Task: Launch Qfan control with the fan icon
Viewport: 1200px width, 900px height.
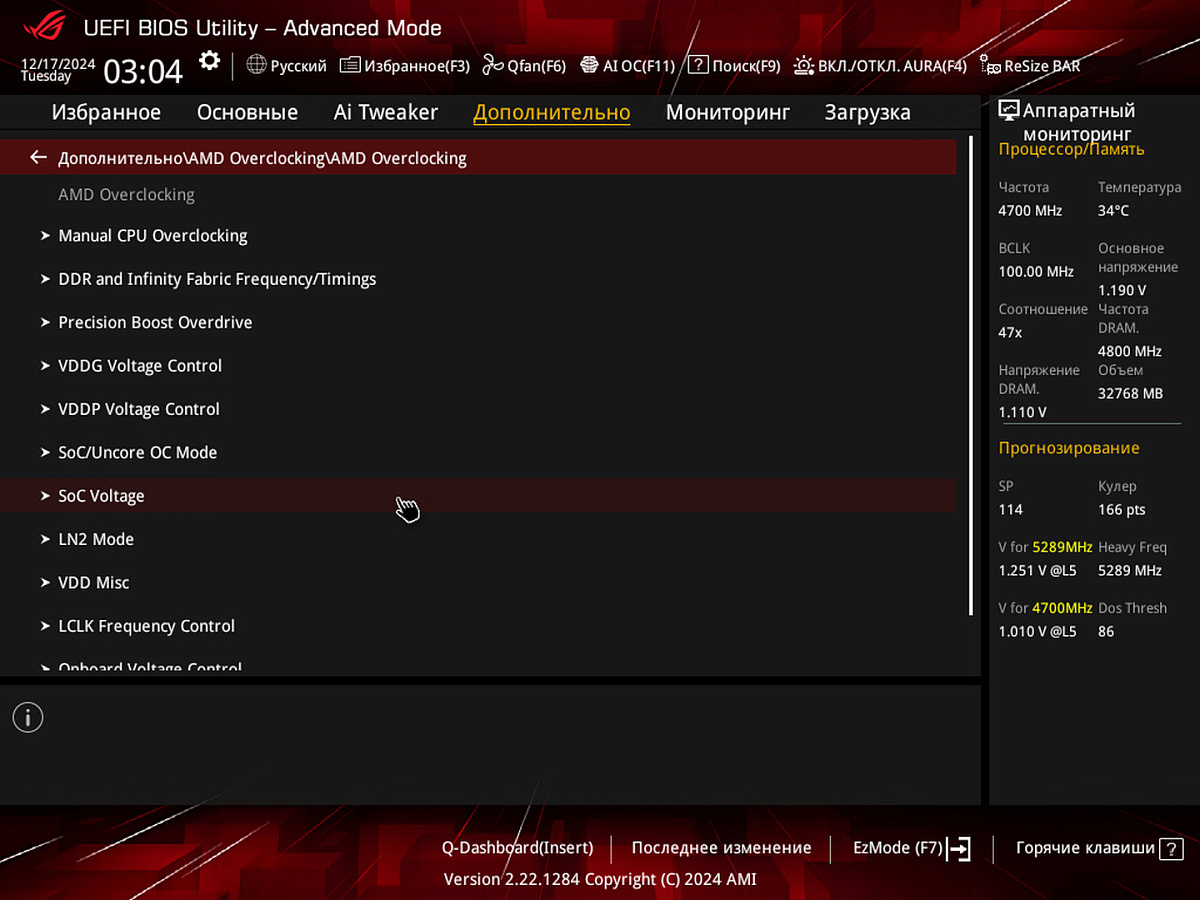Action: coord(493,65)
